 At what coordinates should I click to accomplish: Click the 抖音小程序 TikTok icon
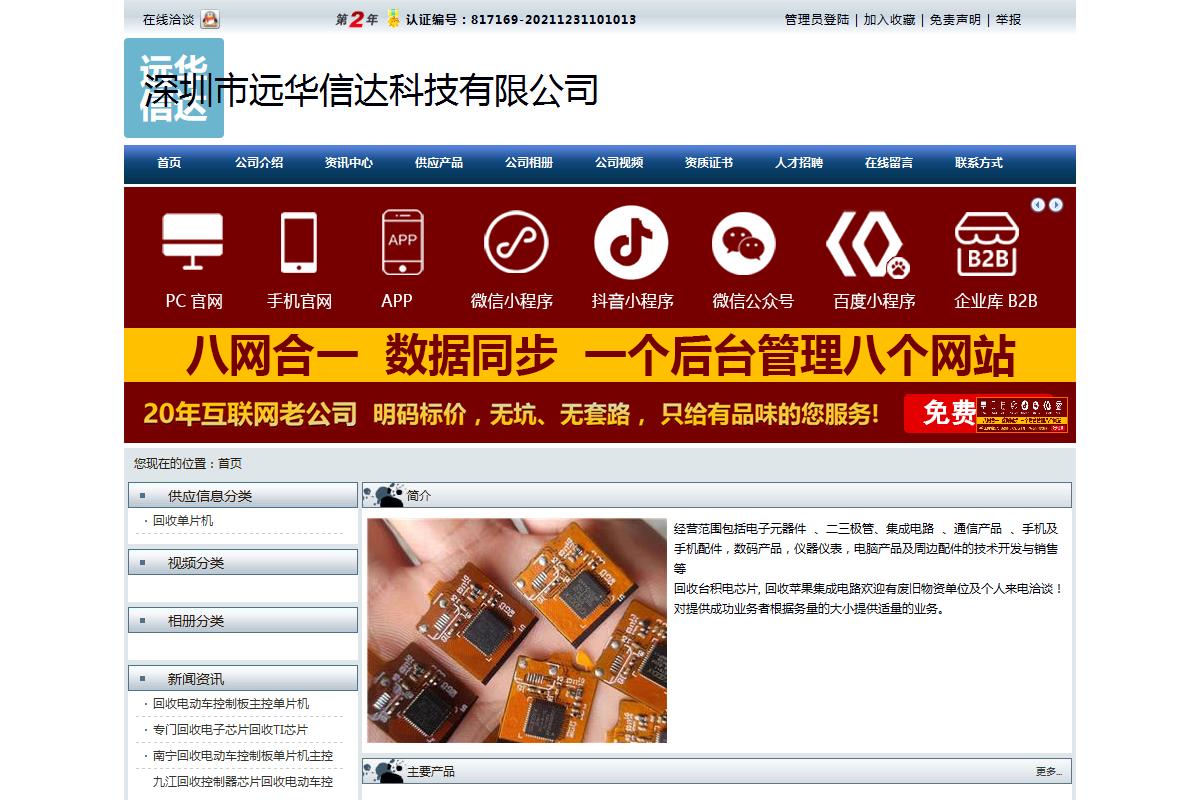(631, 242)
